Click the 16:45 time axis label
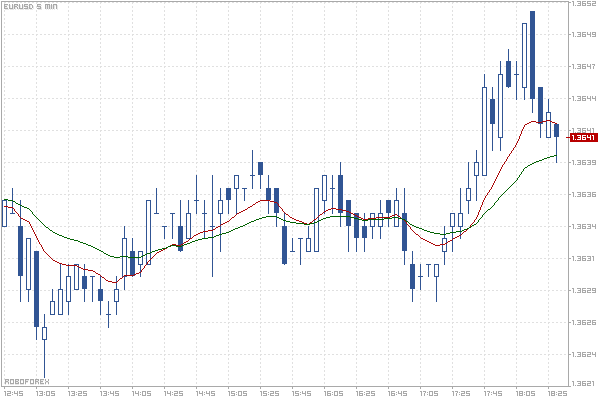The height and width of the screenshot is (400, 600). pyautogui.click(x=398, y=393)
